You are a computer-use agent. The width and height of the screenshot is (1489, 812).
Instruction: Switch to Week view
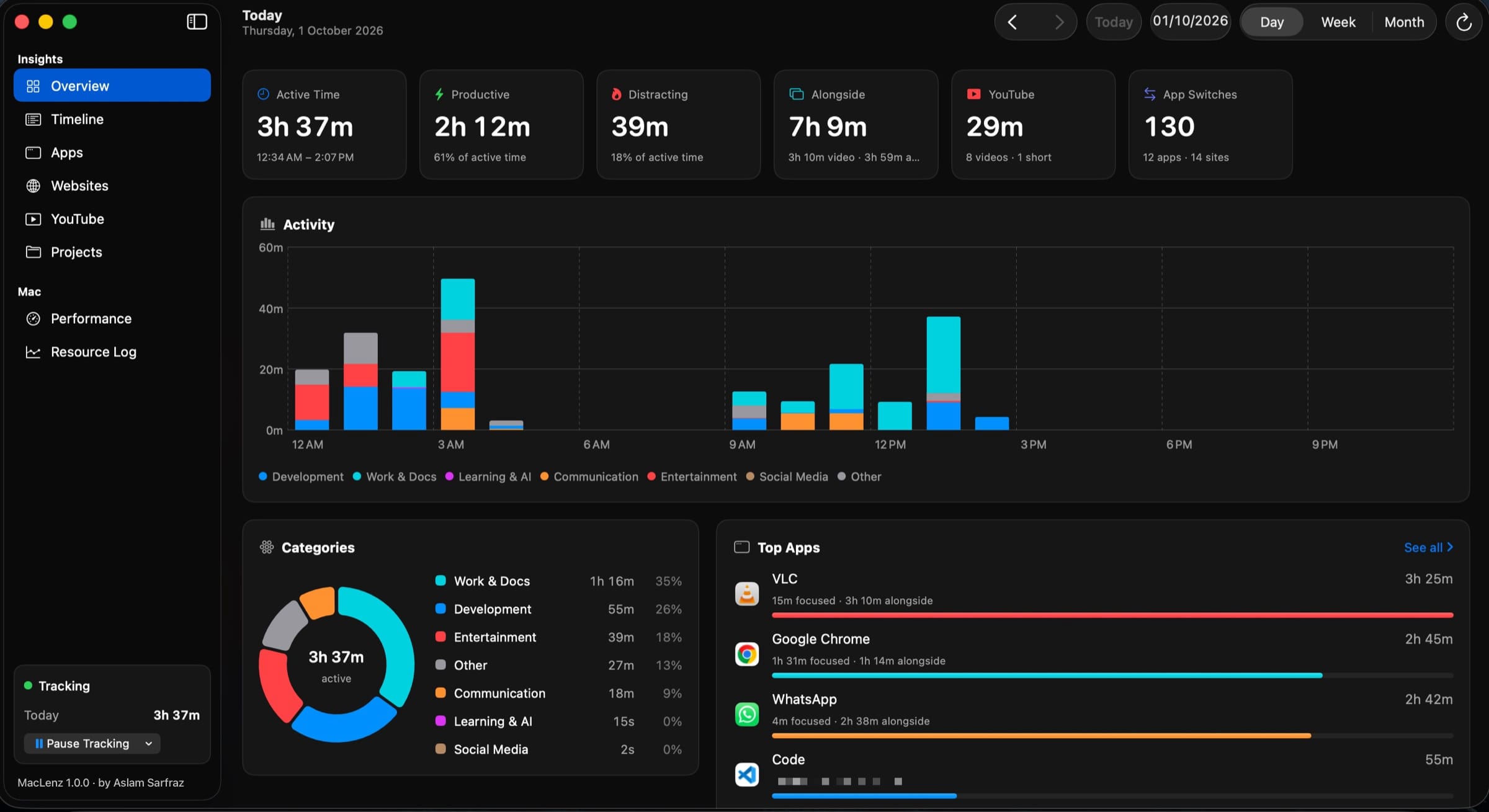(x=1338, y=22)
